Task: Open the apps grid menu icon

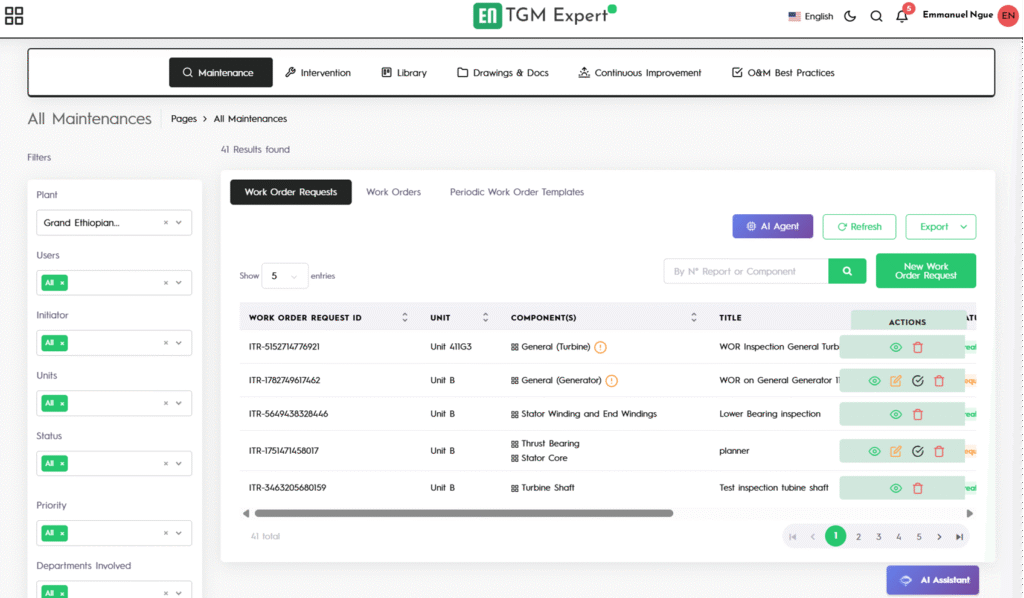Action: [14, 16]
